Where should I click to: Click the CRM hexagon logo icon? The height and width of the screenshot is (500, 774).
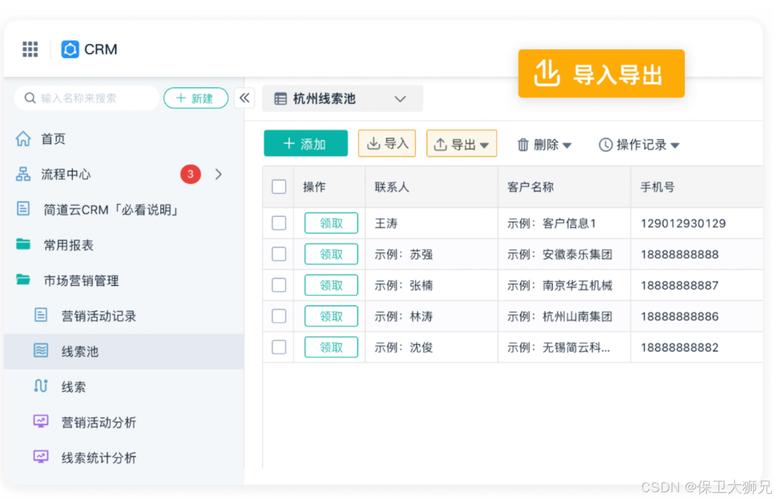point(70,49)
